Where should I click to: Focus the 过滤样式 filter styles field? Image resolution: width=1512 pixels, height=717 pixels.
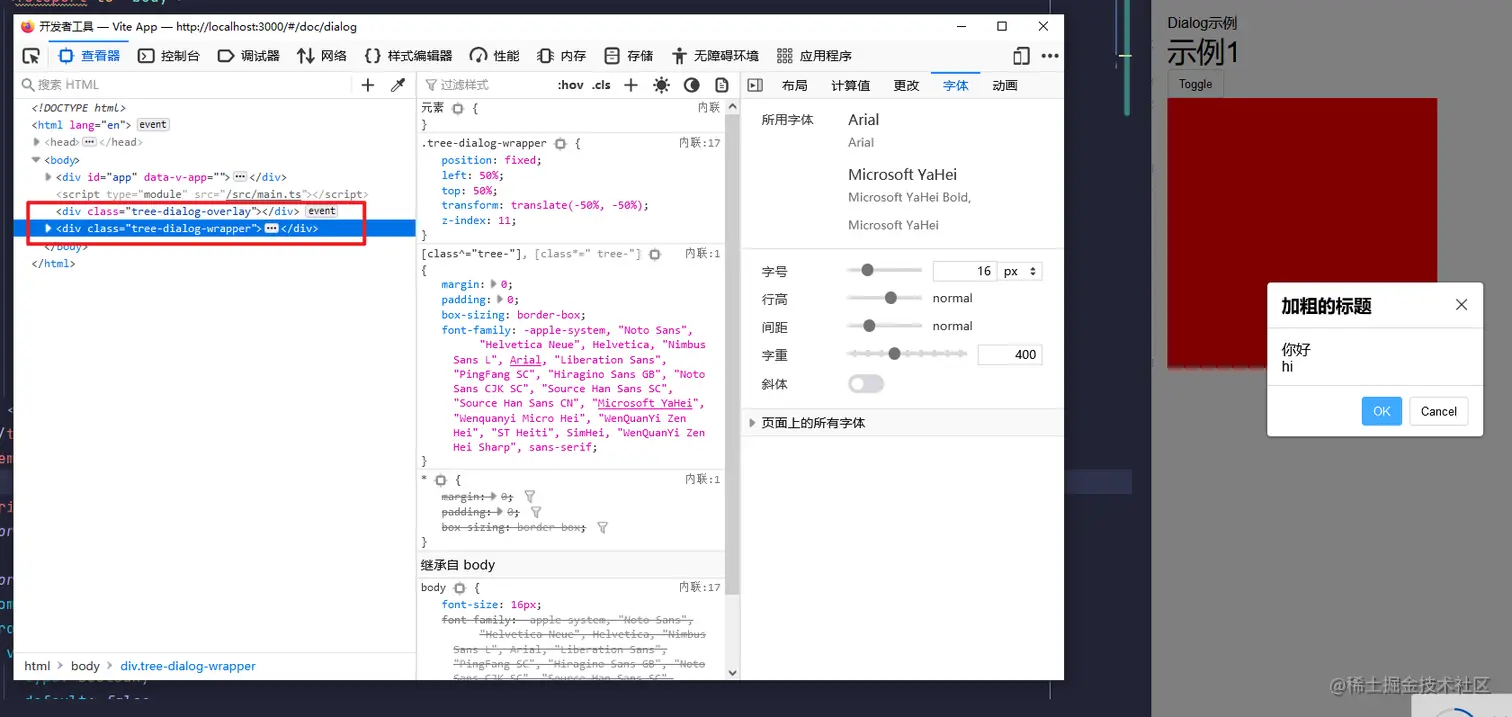[485, 85]
